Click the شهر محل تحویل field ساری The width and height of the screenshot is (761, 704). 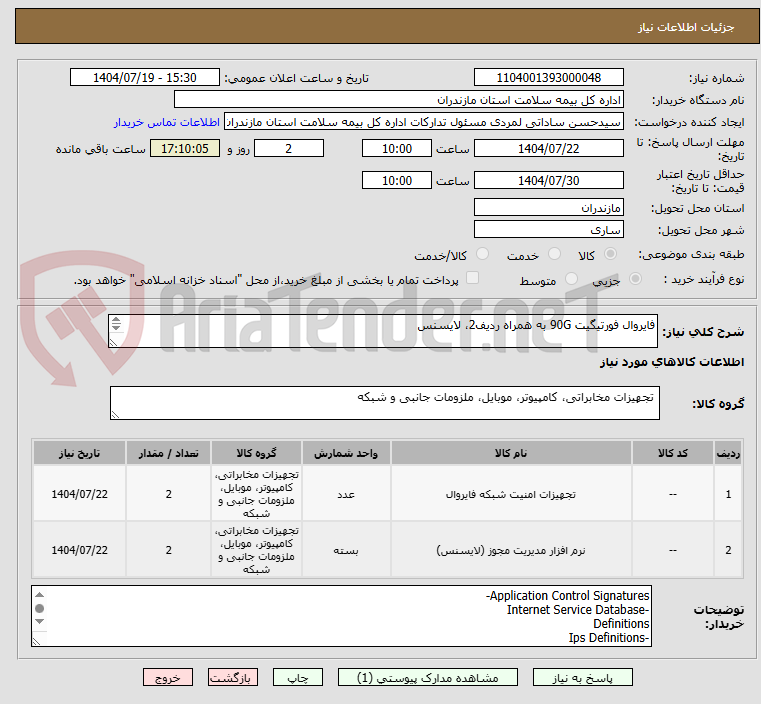click(548, 229)
